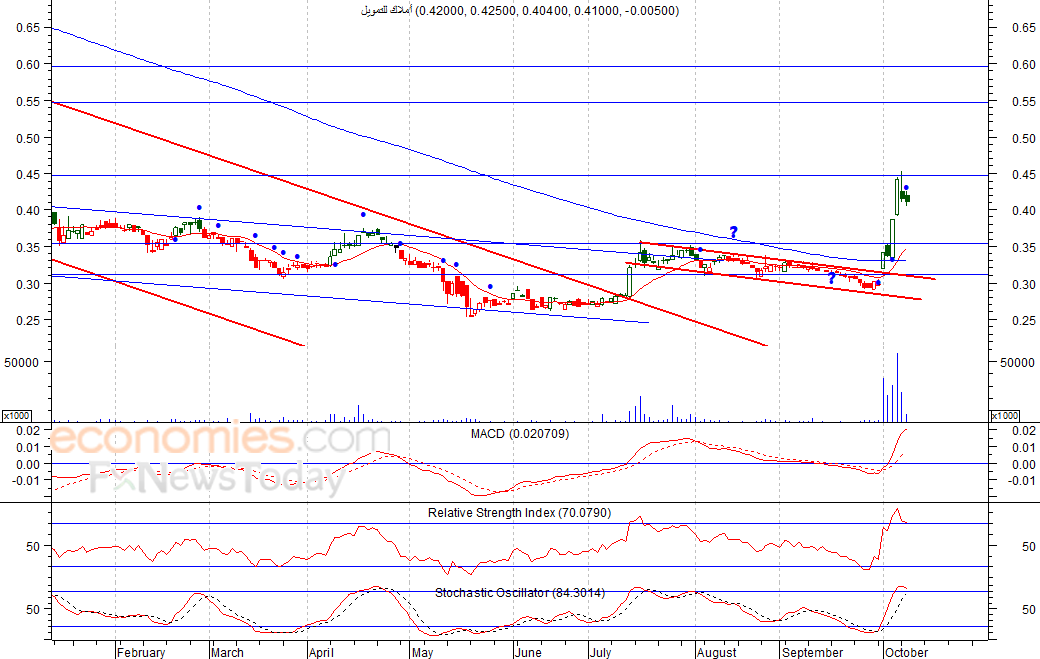1040x659 pixels.
Task: Select 50000 volume label on right axis
Action: click(x=1017, y=363)
